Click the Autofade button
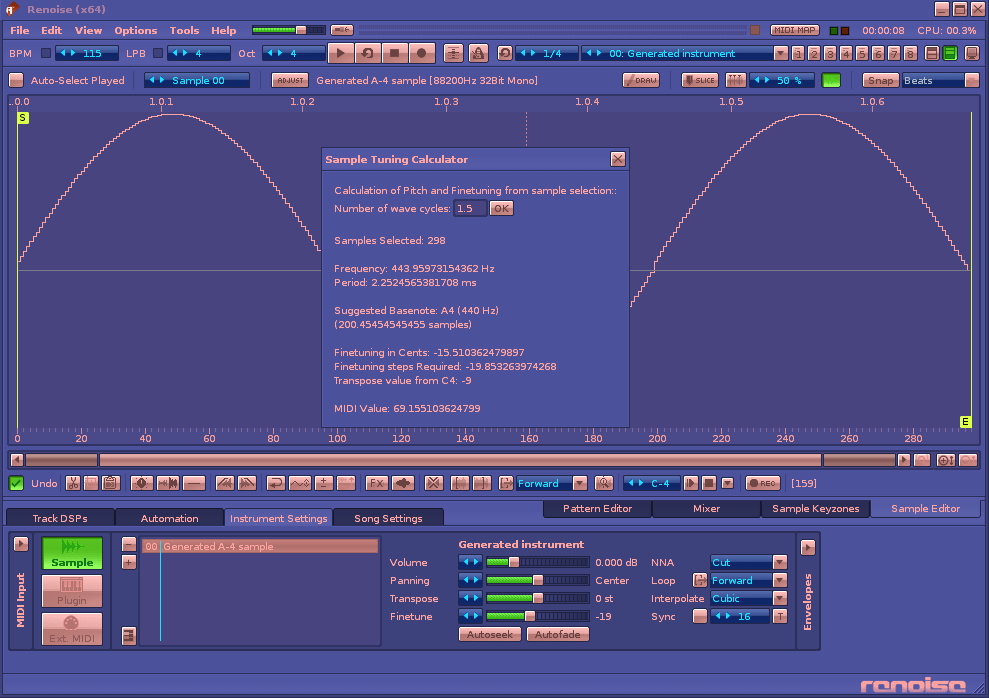The image size is (989, 698). pyautogui.click(x=558, y=635)
